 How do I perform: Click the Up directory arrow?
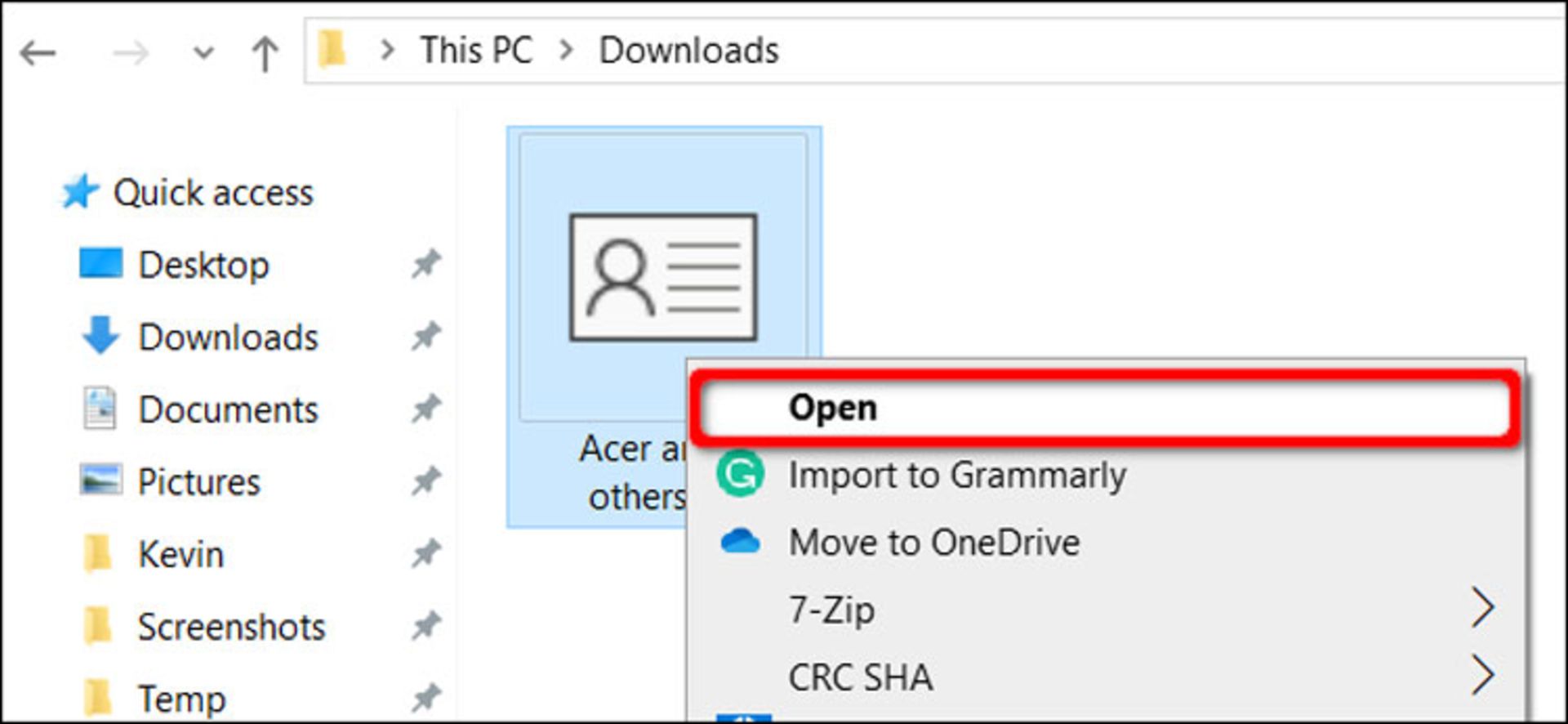click(265, 53)
